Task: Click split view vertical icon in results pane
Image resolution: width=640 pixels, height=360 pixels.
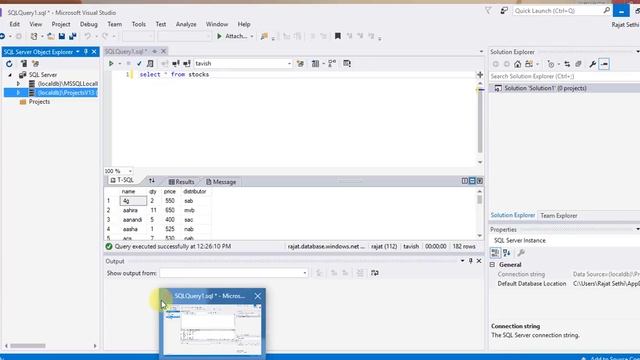Action: point(465,181)
